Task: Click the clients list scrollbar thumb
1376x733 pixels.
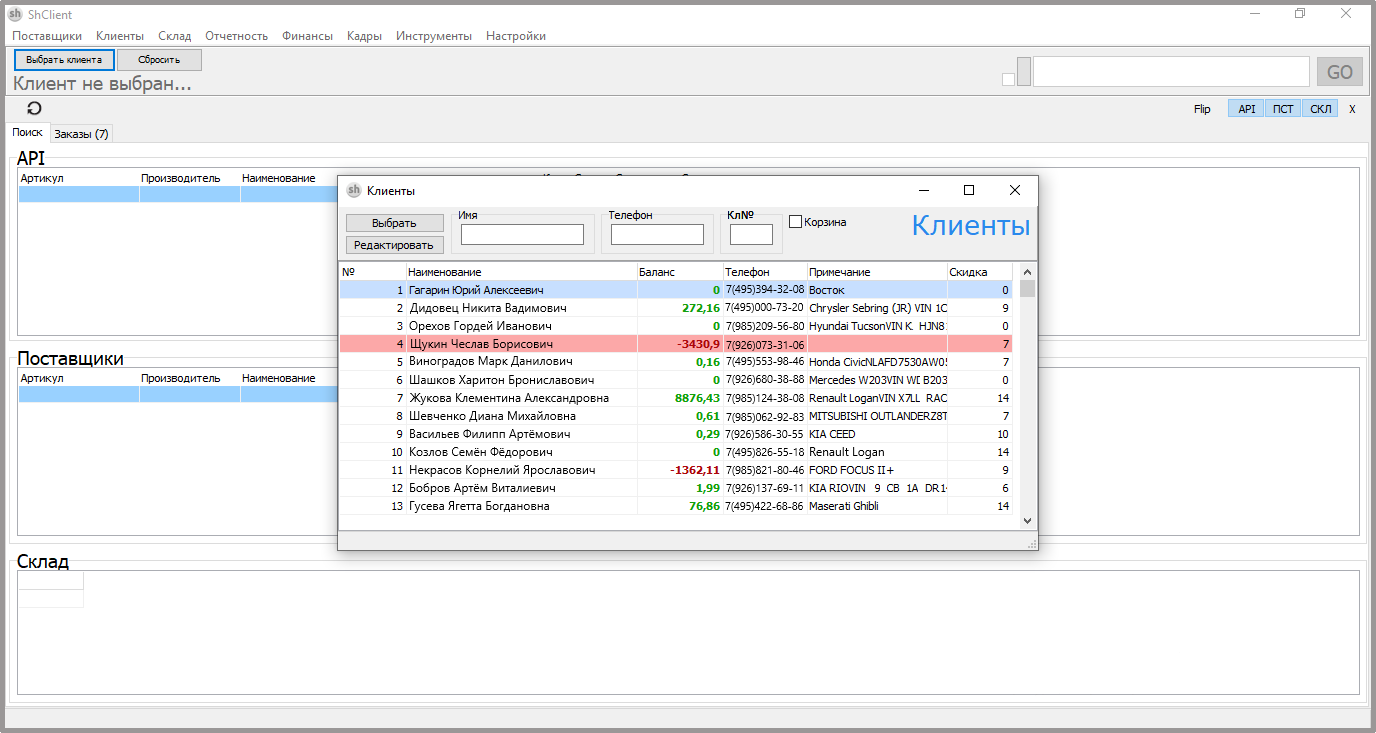Action: pyautogui.click(x=1027, y=289)
